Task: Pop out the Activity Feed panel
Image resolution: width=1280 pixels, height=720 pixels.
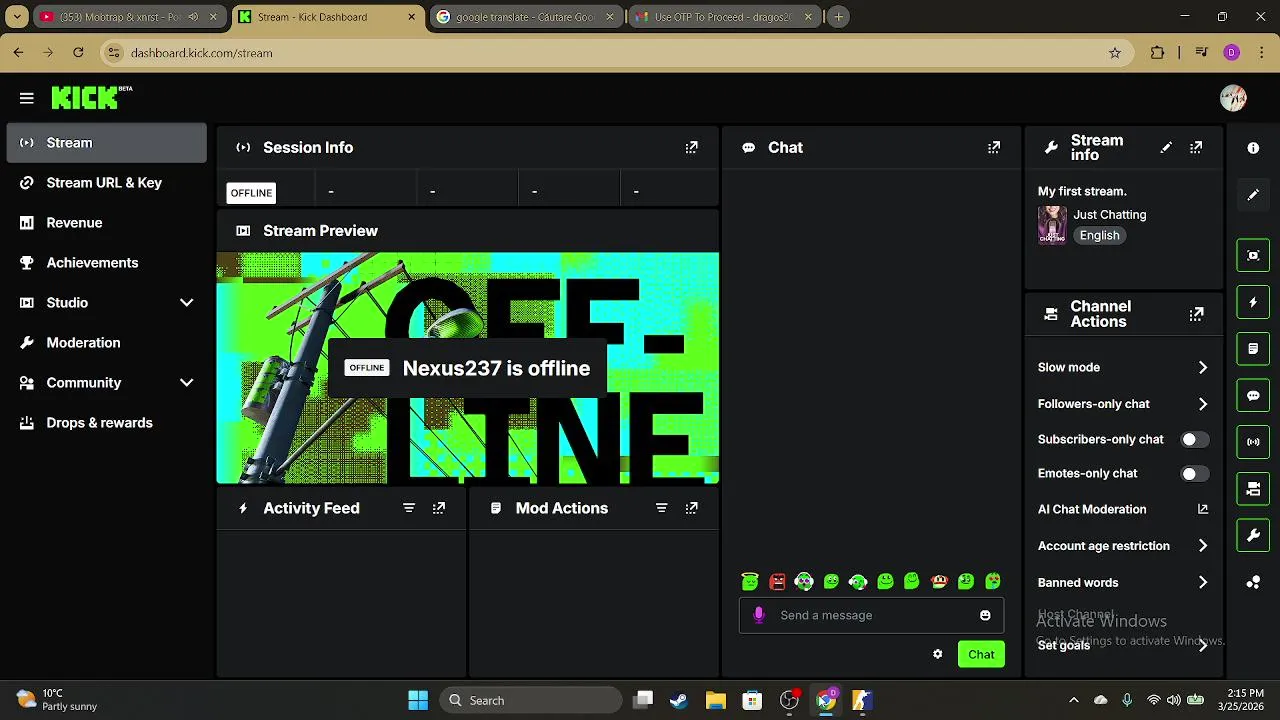Action: (x=438, y=508)
